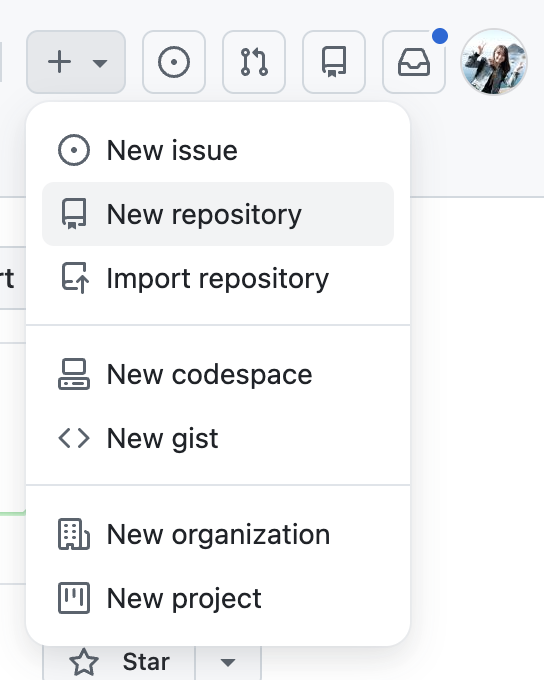Open the Pull requests icon in the header
This screenshot has height=680, width=544.
tap(254, 62)
